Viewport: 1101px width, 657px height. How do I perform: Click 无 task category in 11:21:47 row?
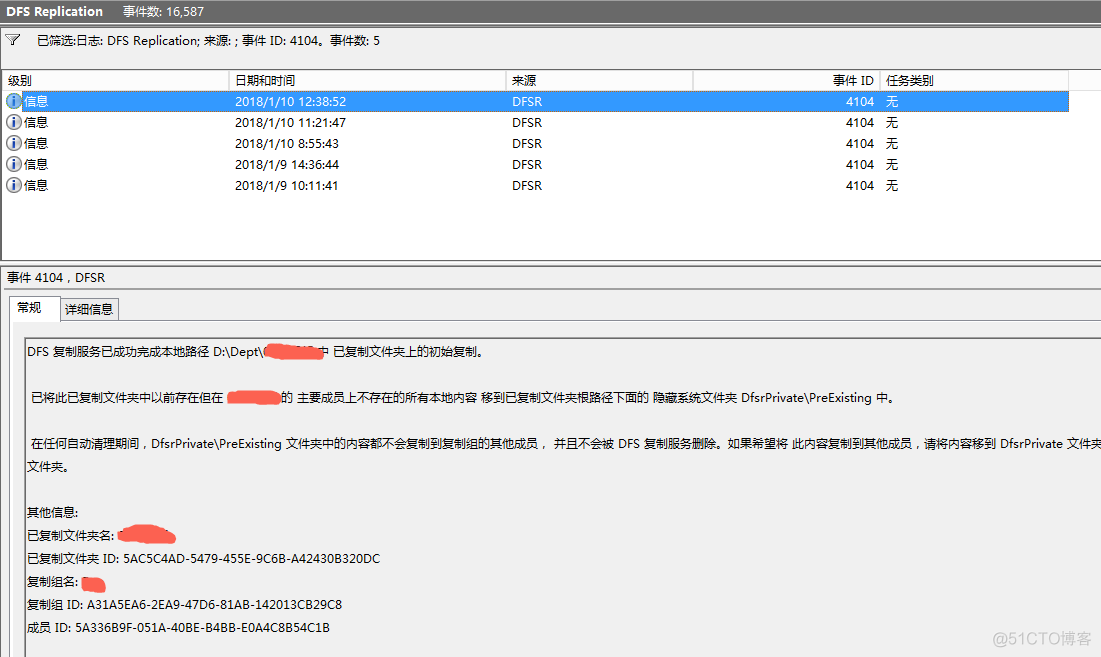(892, 123)
